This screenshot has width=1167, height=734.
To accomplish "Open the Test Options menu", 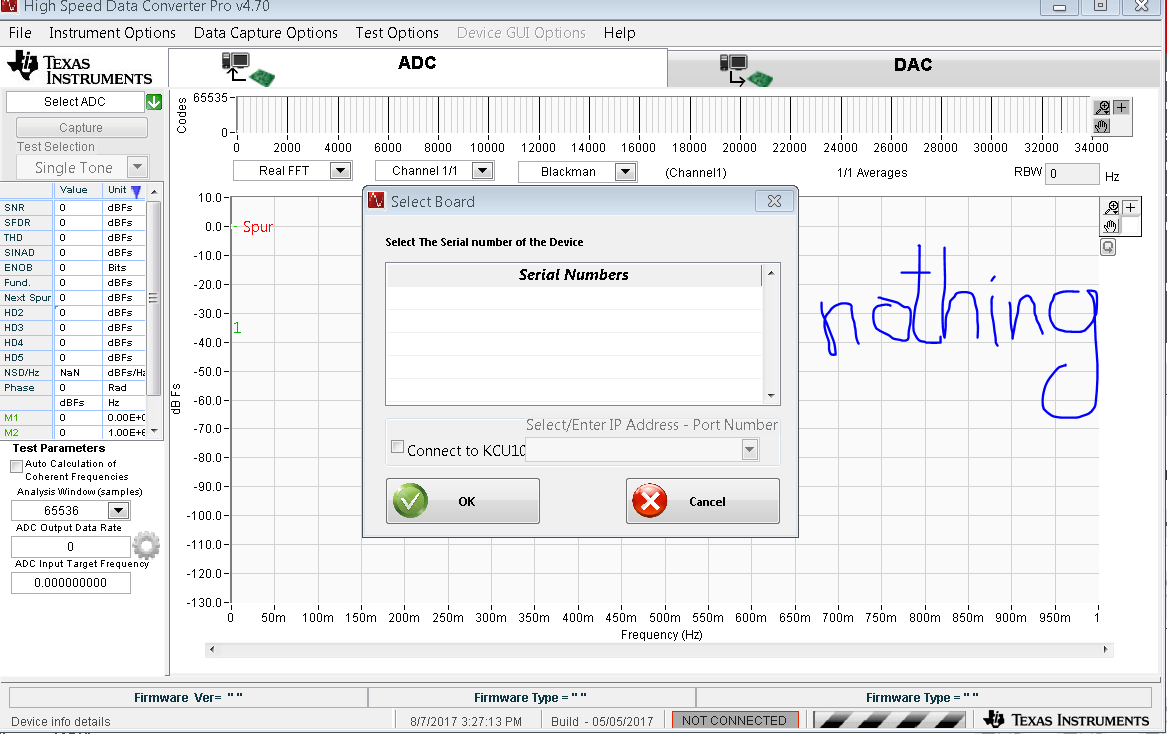I will (x=397, y=33).
